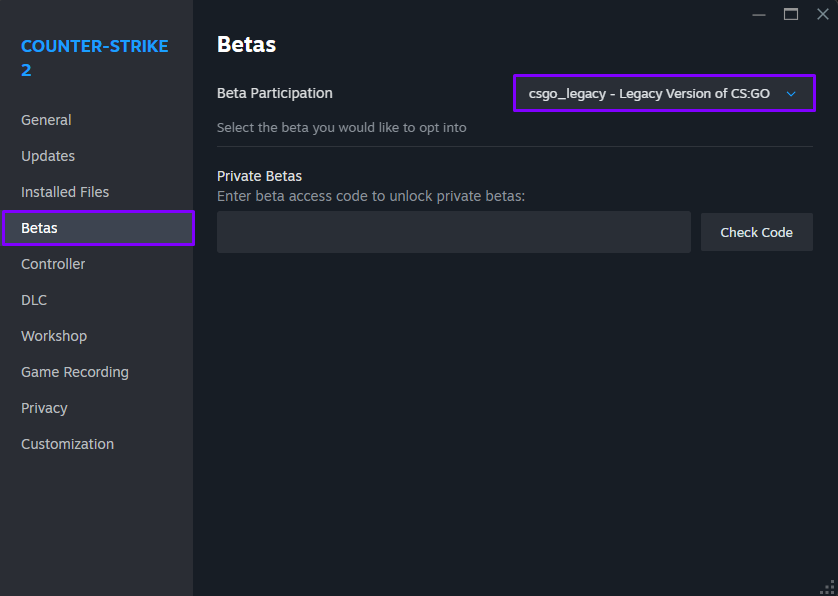Go to the Privacy section
838x596 pixels.
pyautogui.click(x=44, y=408)
